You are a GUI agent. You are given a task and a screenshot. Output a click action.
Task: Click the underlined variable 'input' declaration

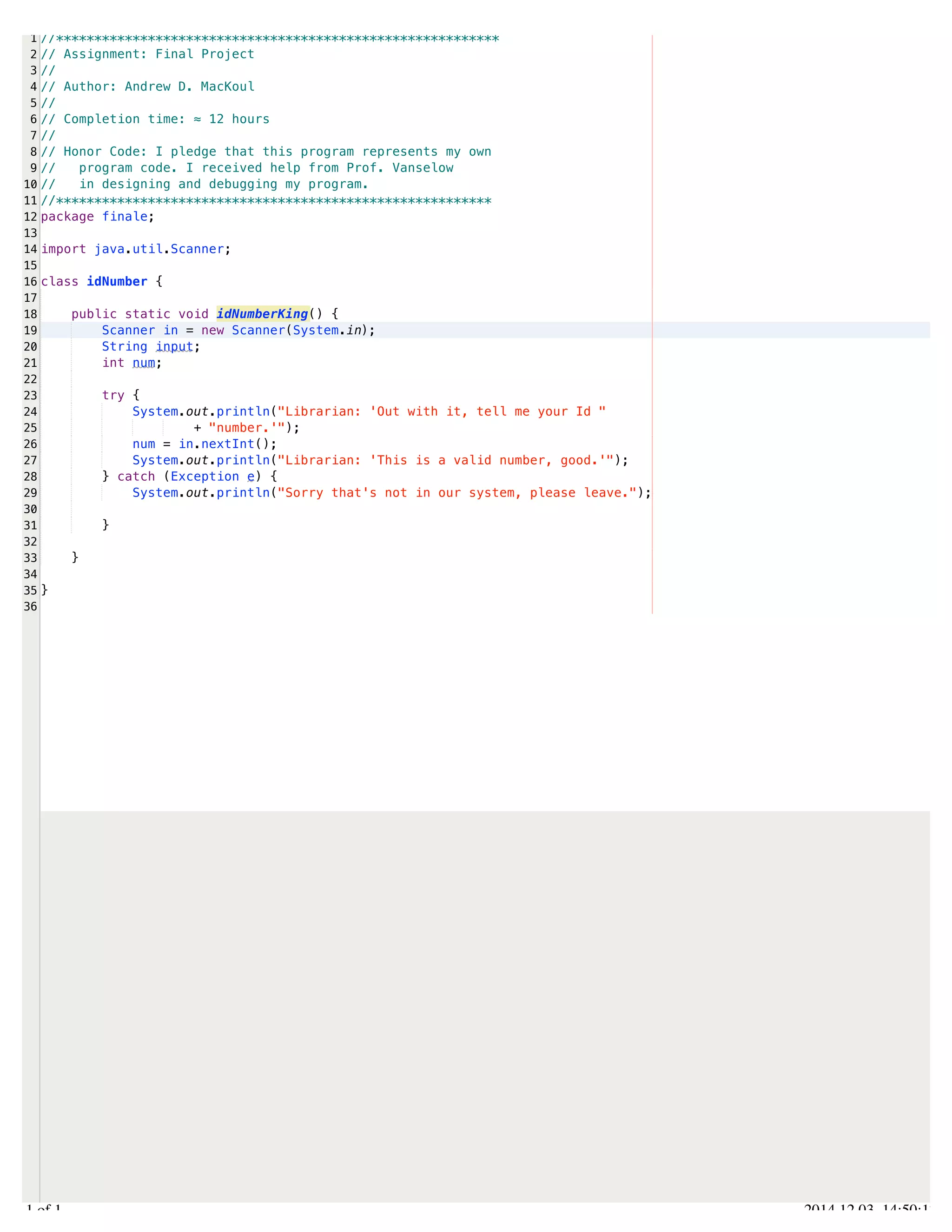(x=175, y=346)
